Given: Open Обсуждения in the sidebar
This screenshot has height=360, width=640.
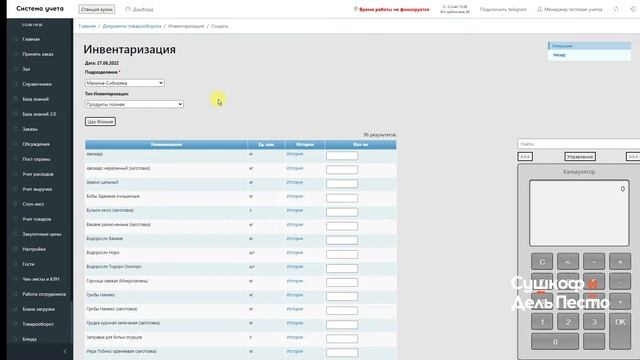Looking at the screenshot, I should click(36, 144).
